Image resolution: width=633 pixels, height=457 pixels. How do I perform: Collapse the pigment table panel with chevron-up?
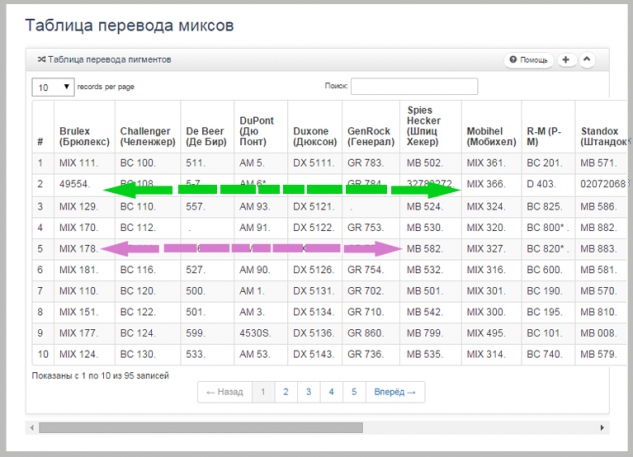tap(587, 60)
